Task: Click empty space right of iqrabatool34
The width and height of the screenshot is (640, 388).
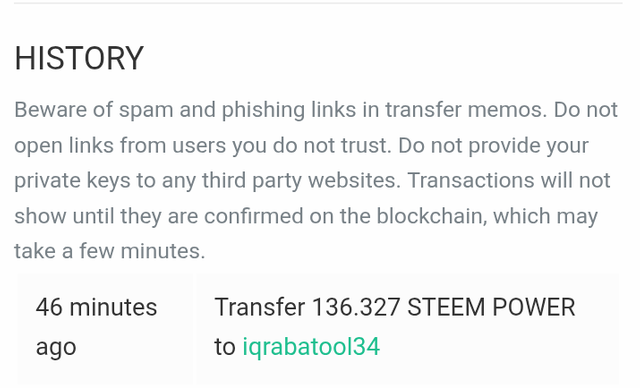Action: click(x=498, y=347)
